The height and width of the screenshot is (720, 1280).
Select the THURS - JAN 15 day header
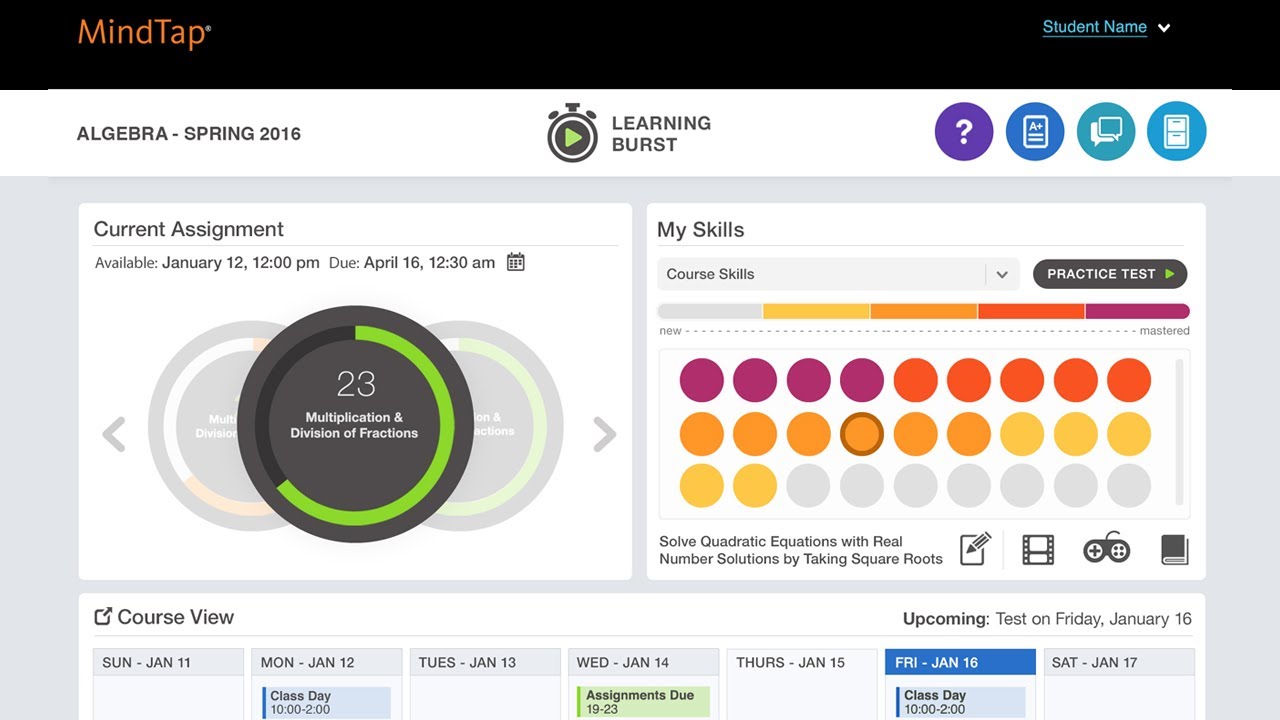(x=801, y=662)
